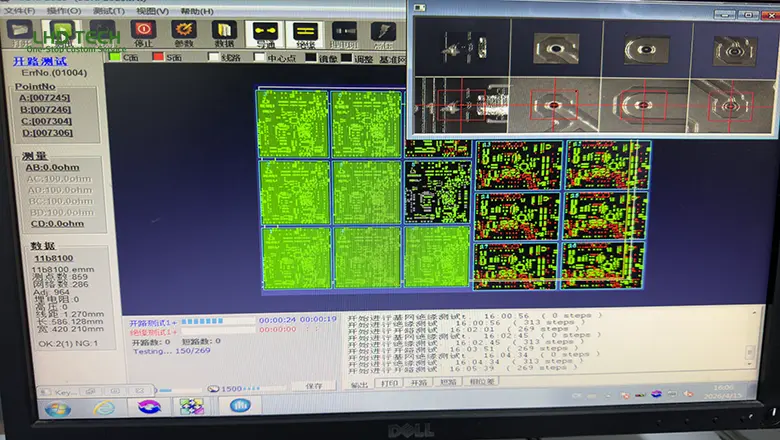
Task: Click the 开路测试1 blue progress bar
Action: coord(218,322)
